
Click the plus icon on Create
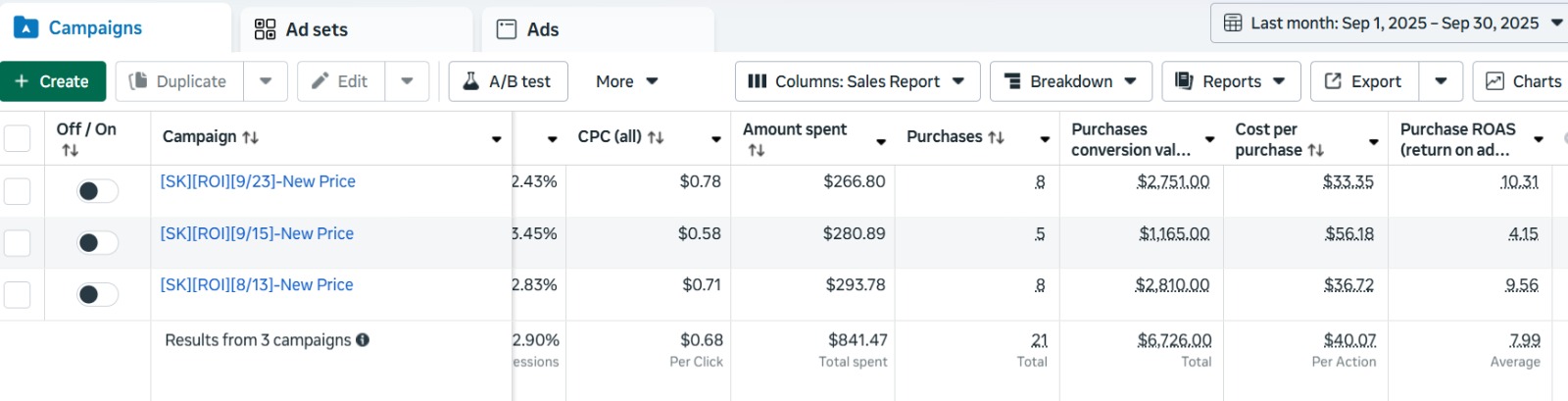(x=22, y=81)
